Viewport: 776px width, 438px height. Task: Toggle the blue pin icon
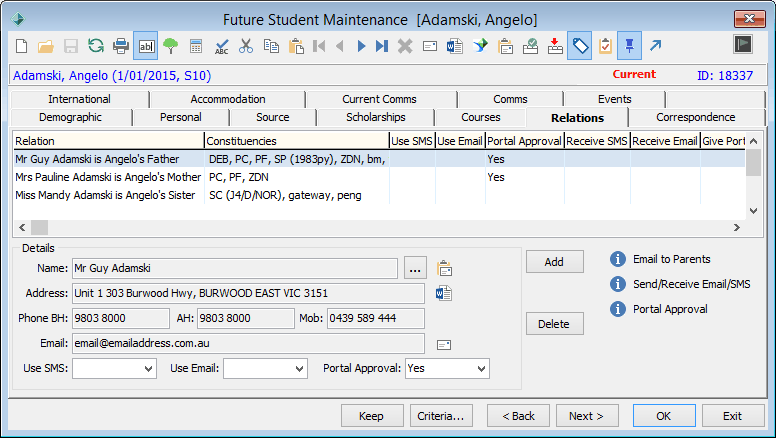(x=629, y=46)
